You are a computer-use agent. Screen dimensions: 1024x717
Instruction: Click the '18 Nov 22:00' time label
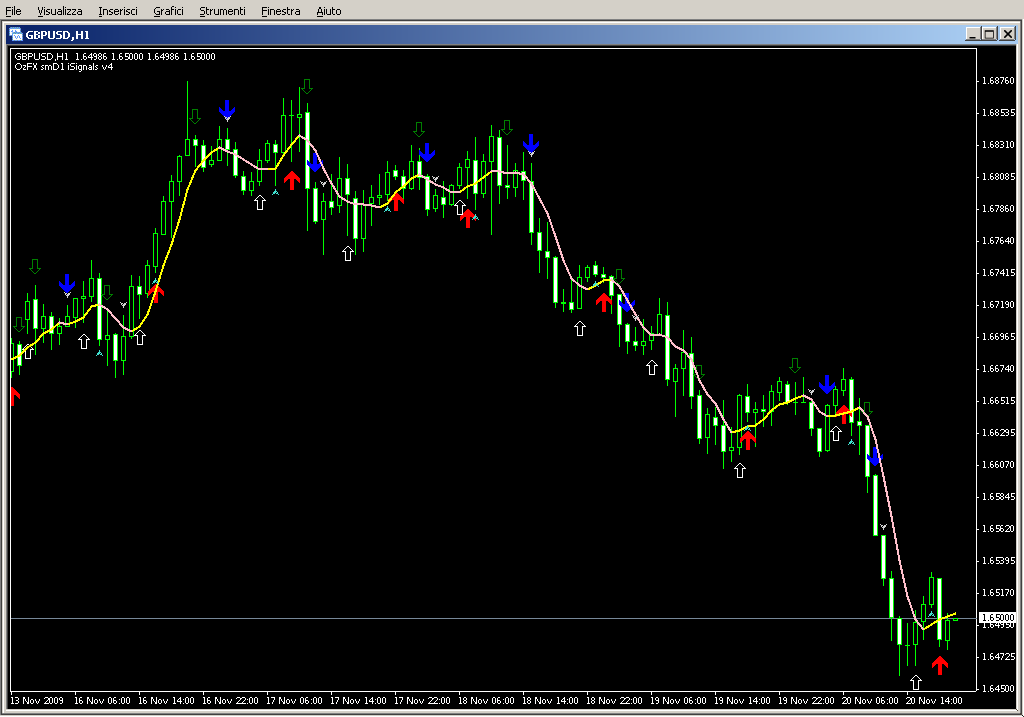click(614, 701)
